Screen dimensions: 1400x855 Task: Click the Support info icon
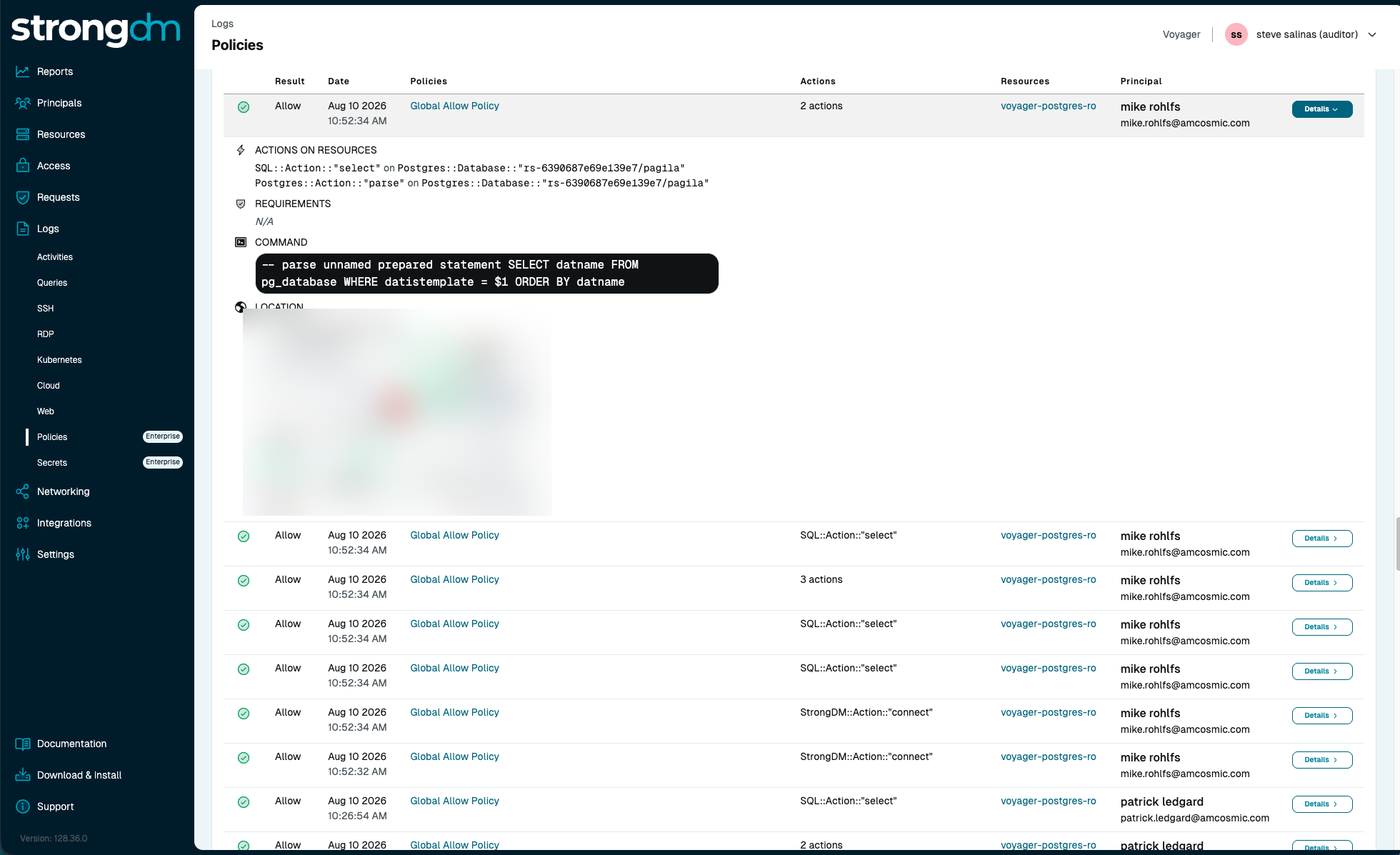click(x=23, y=806)
